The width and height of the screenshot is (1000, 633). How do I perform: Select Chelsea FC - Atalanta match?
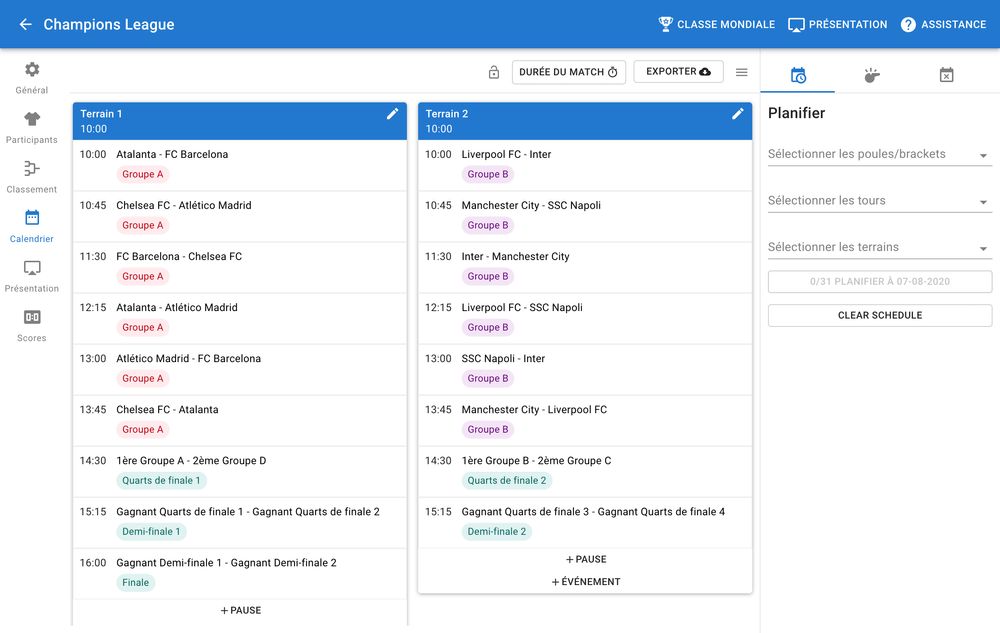point(240,421)
